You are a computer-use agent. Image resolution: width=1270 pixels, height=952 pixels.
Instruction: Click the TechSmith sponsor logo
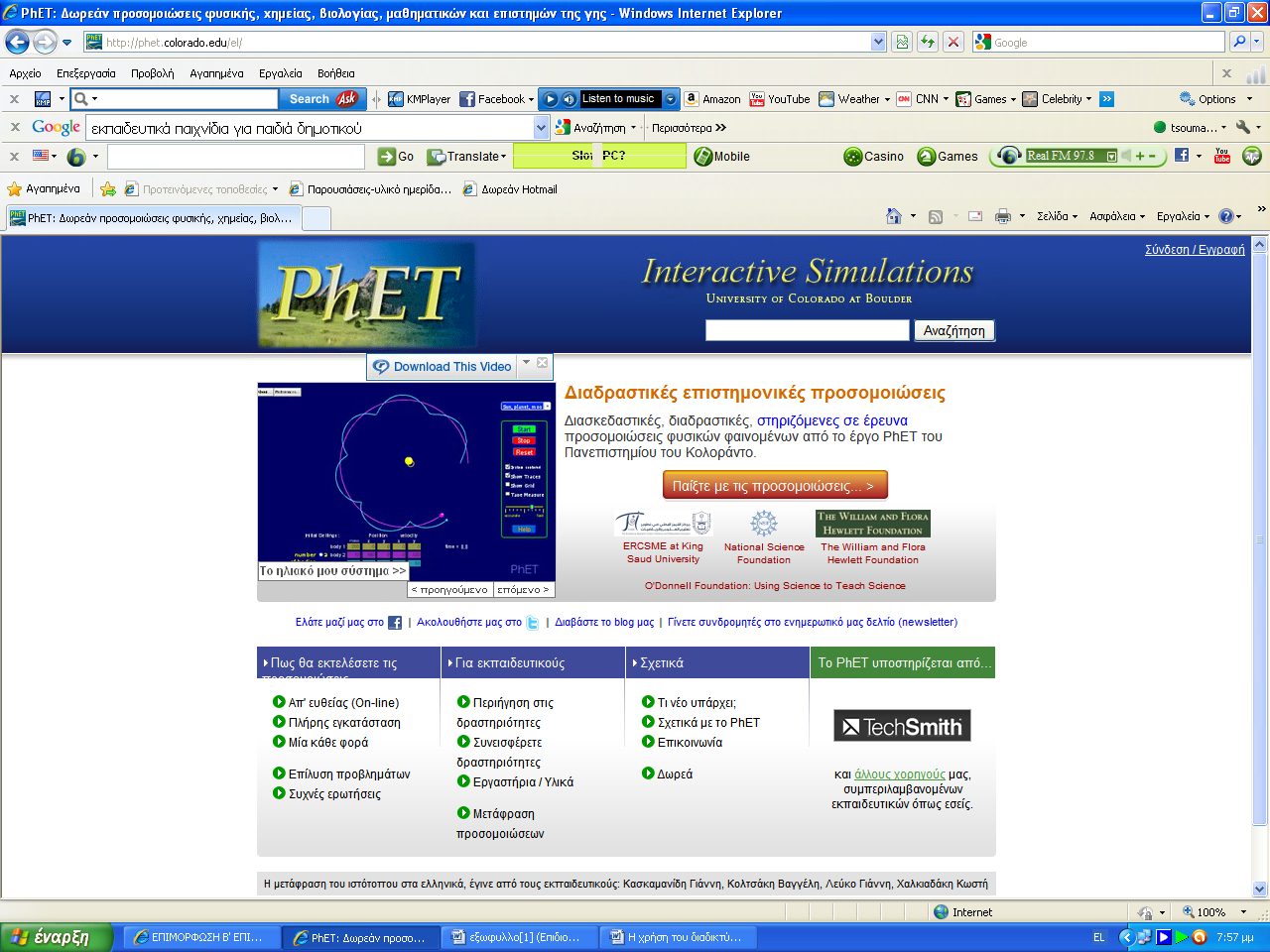pos(902,726)
